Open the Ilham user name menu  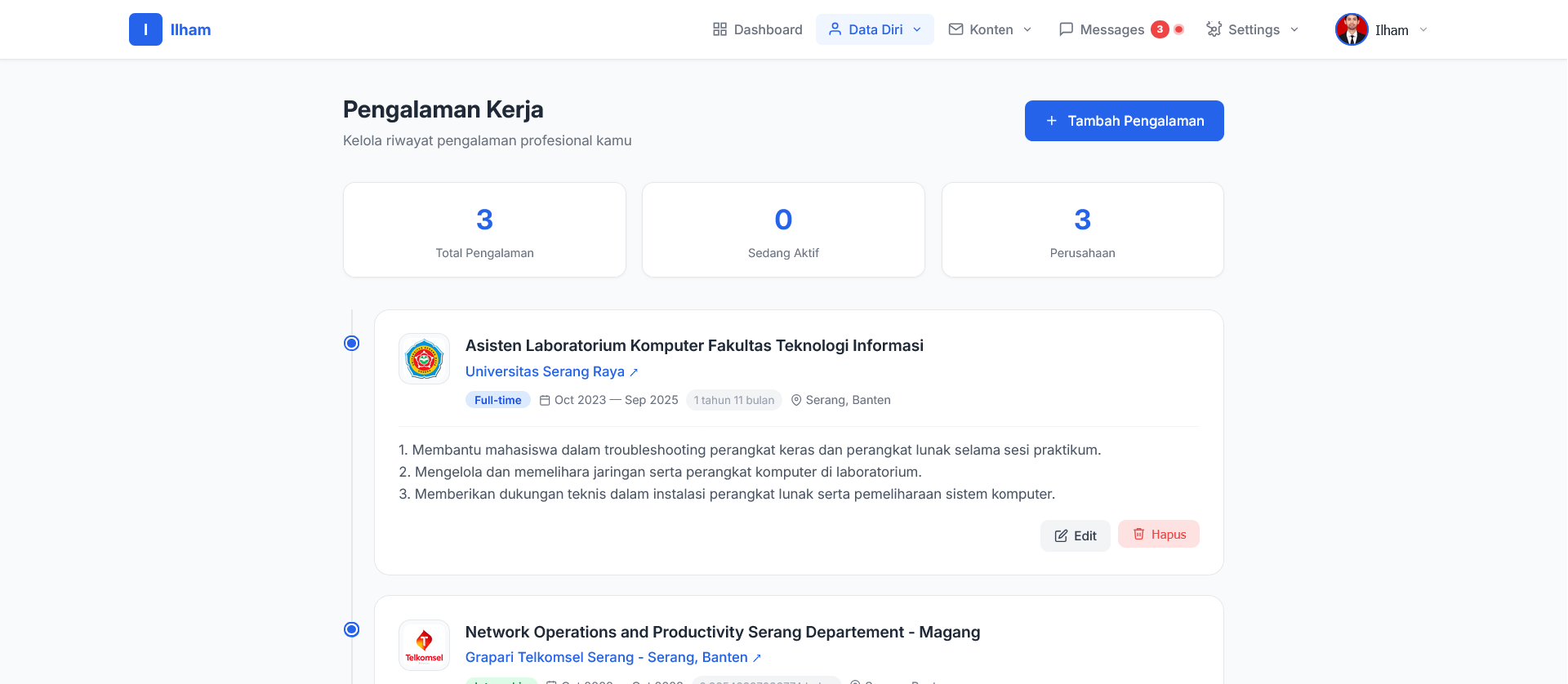tap(1392, 30)
